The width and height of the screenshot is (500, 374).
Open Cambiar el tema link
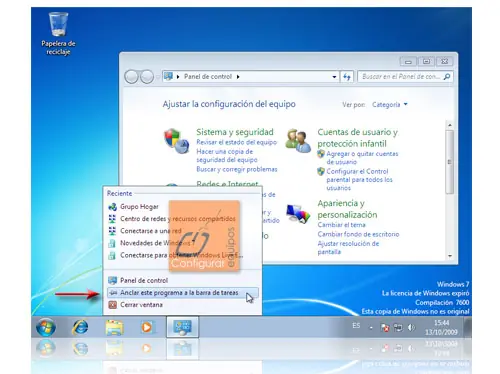[x=341, y=225]
